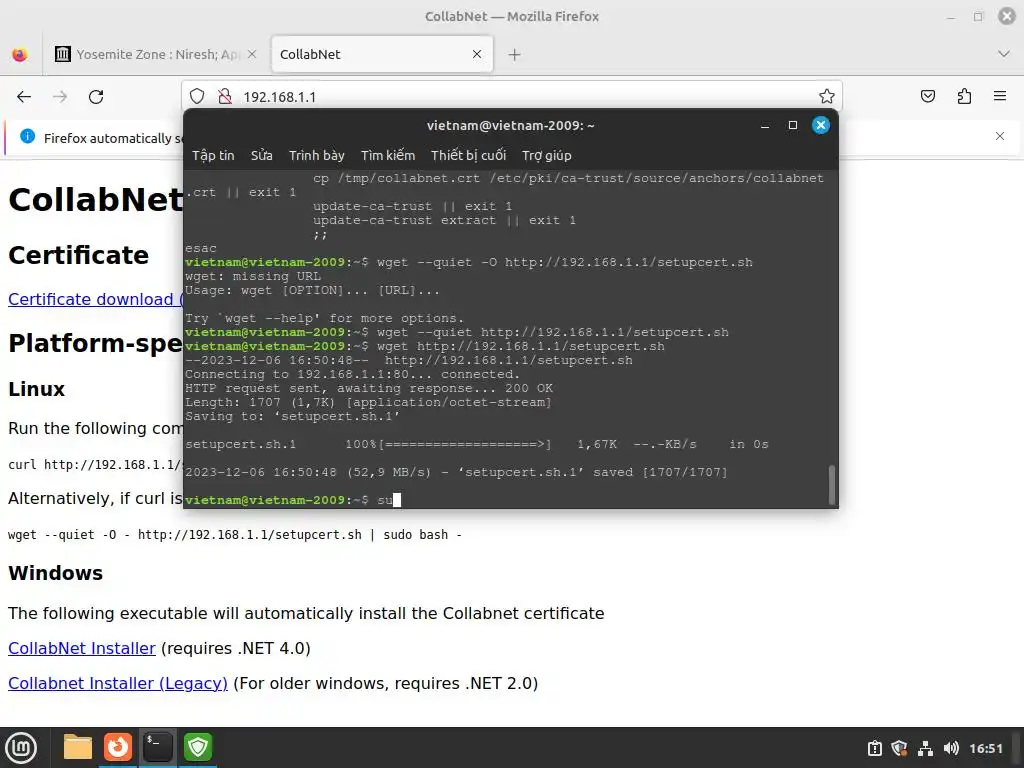The image size is (1024, 768).
Task: Bookmark this page with the star icon
Action: [827, 97]
